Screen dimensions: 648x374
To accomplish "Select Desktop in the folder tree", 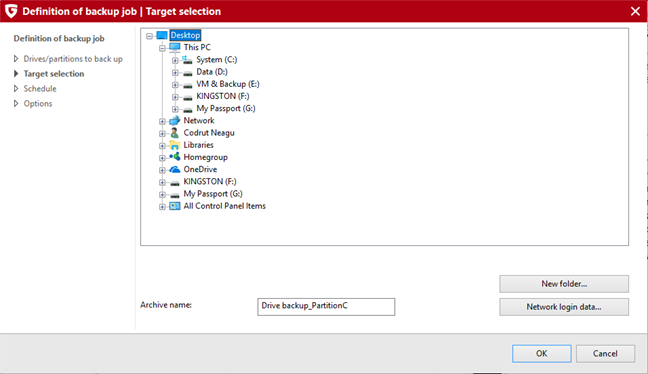I will pyautogui.click(x=186, y=35).
